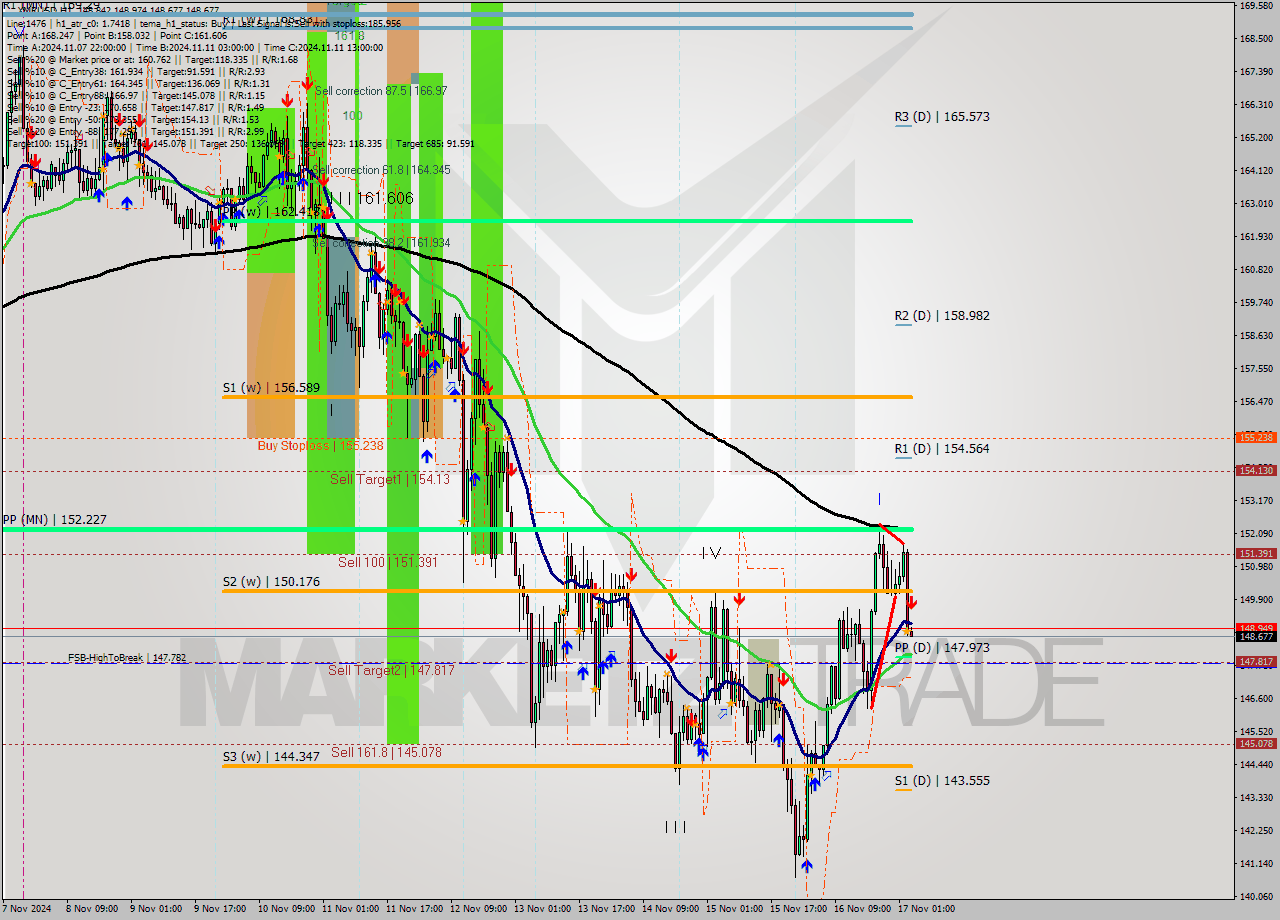The height and width of the screenshot is (920, 1280).
Task: Click the Sell 100 | 151.391 label
Action: pyautogui.click(x=388, y=562)
